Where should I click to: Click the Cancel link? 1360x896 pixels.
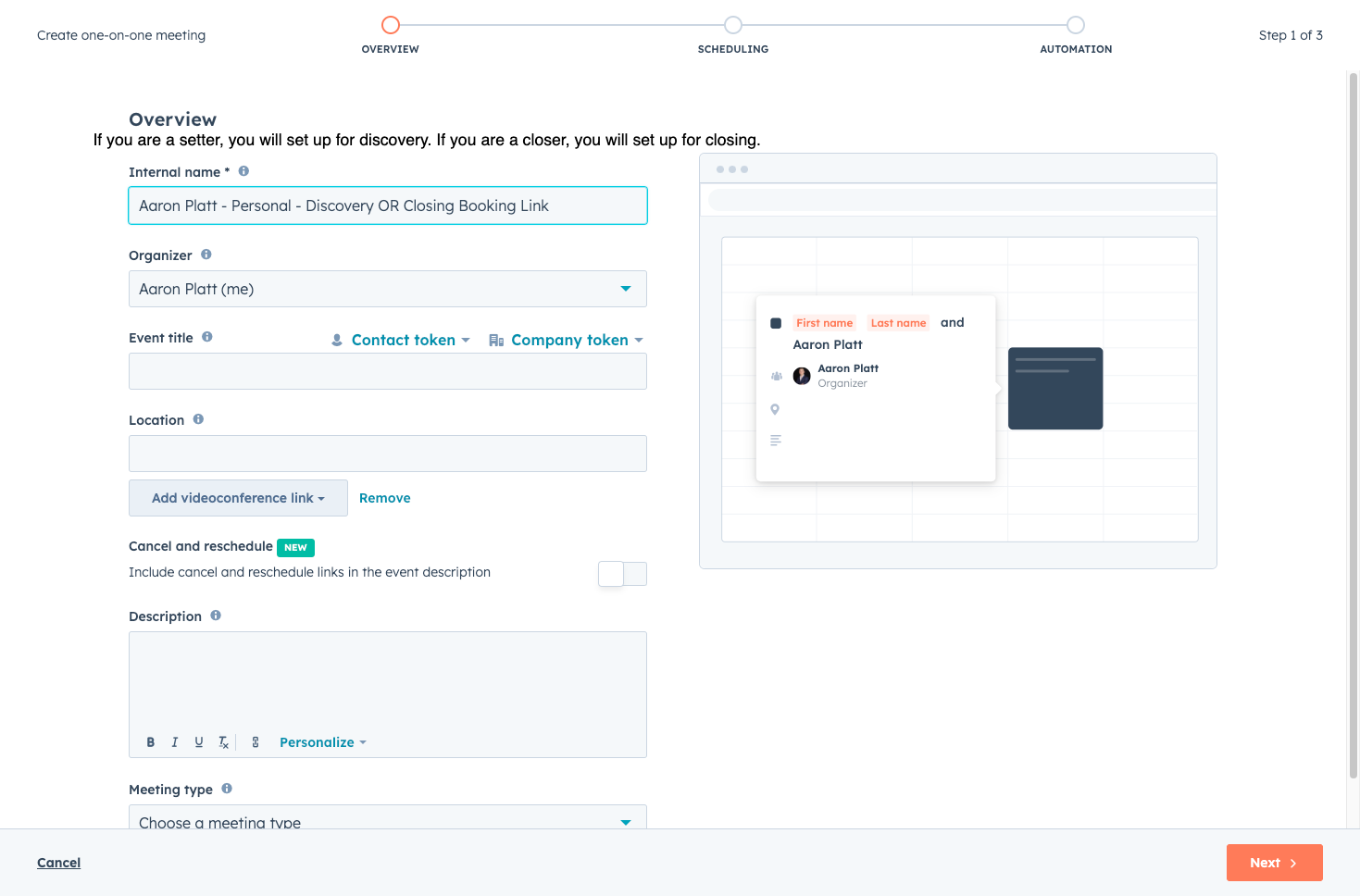pyautogui.click(x=59, y=863)
